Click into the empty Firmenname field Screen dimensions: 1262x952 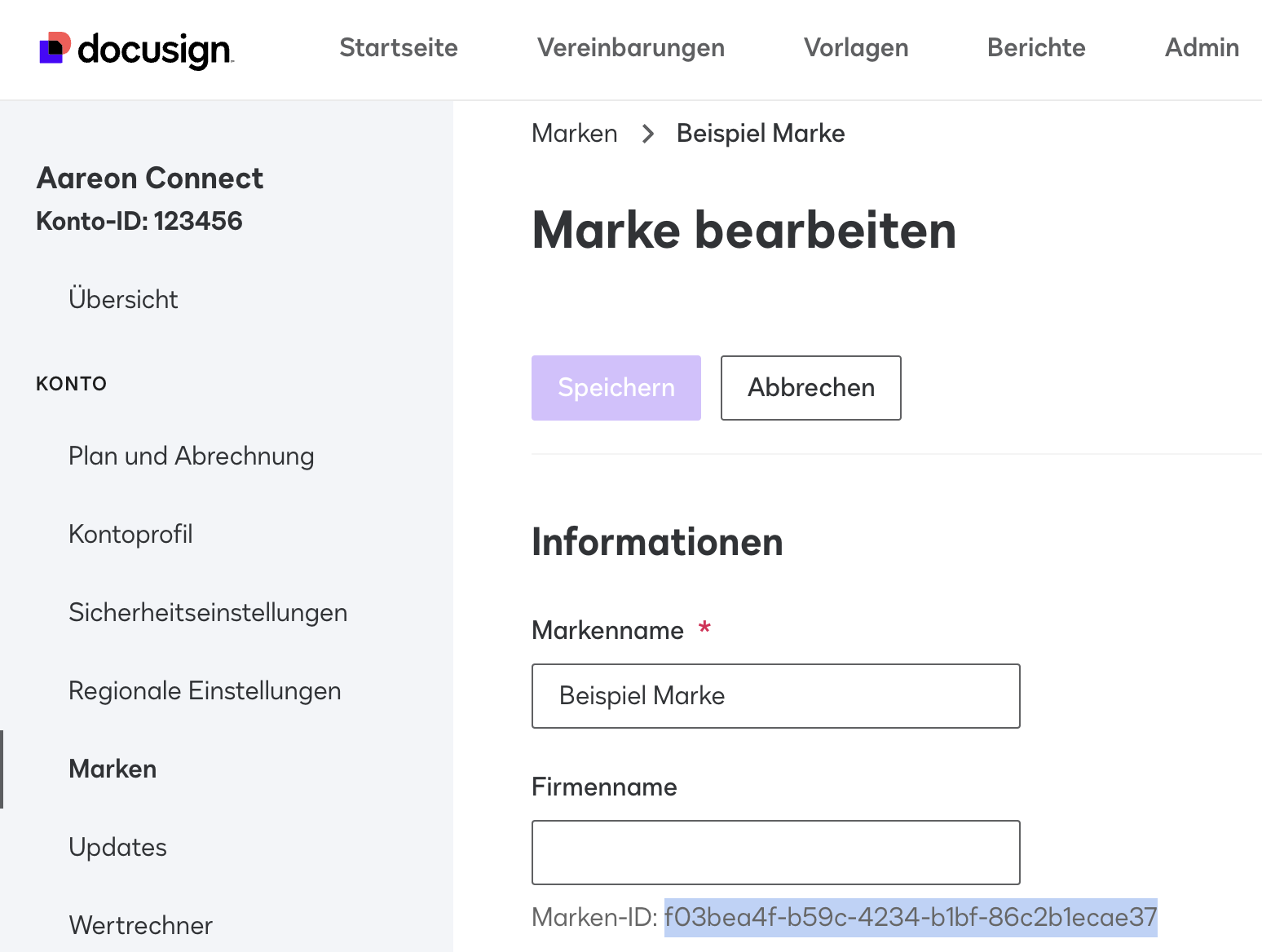coord(776,853)
